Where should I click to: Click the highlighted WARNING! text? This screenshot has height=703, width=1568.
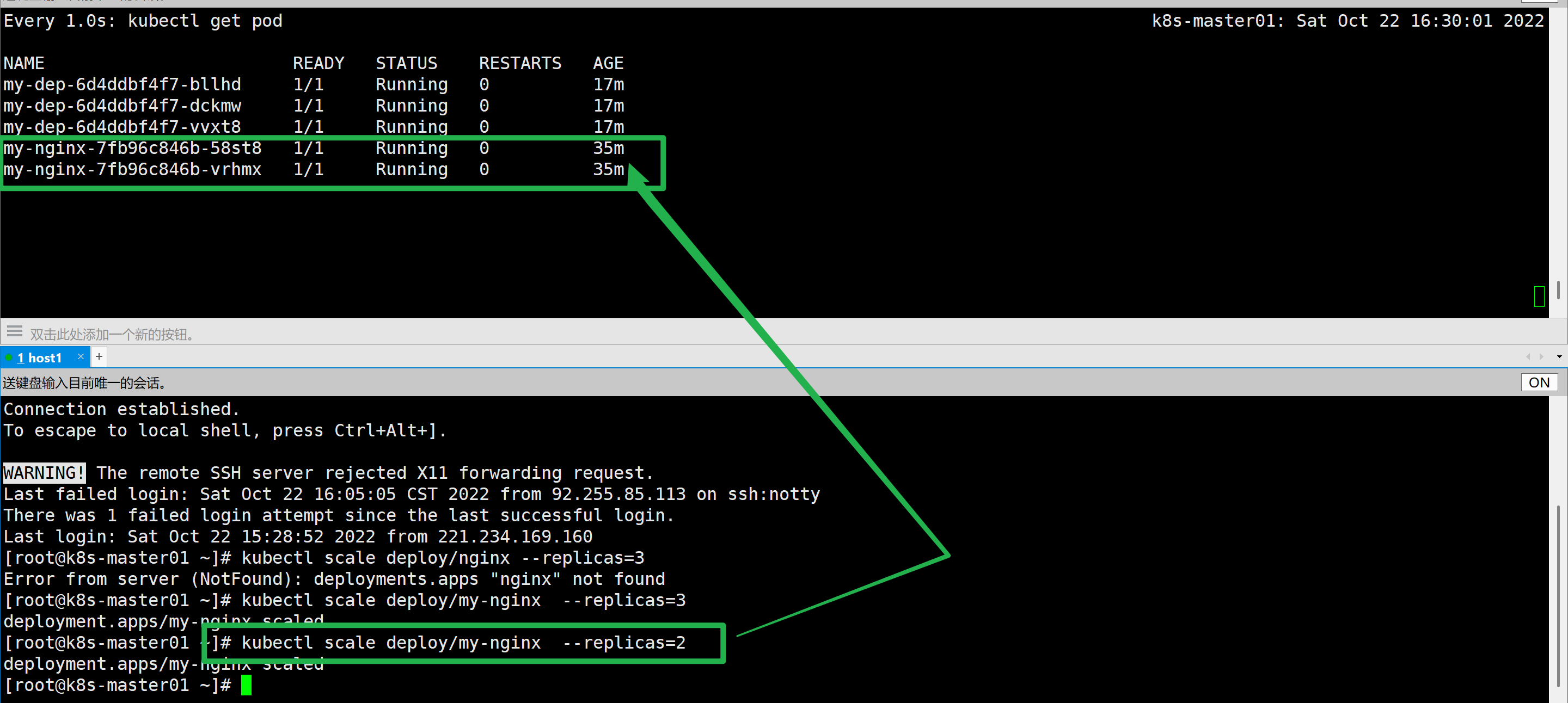tap(44, 472)
